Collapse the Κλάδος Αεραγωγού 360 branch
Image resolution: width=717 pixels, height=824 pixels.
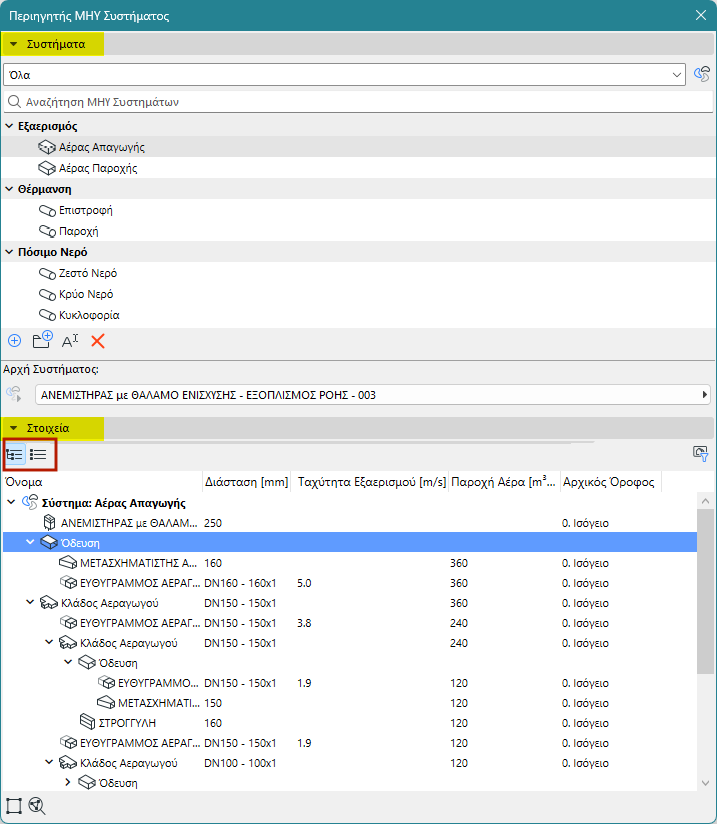[30, 602]
